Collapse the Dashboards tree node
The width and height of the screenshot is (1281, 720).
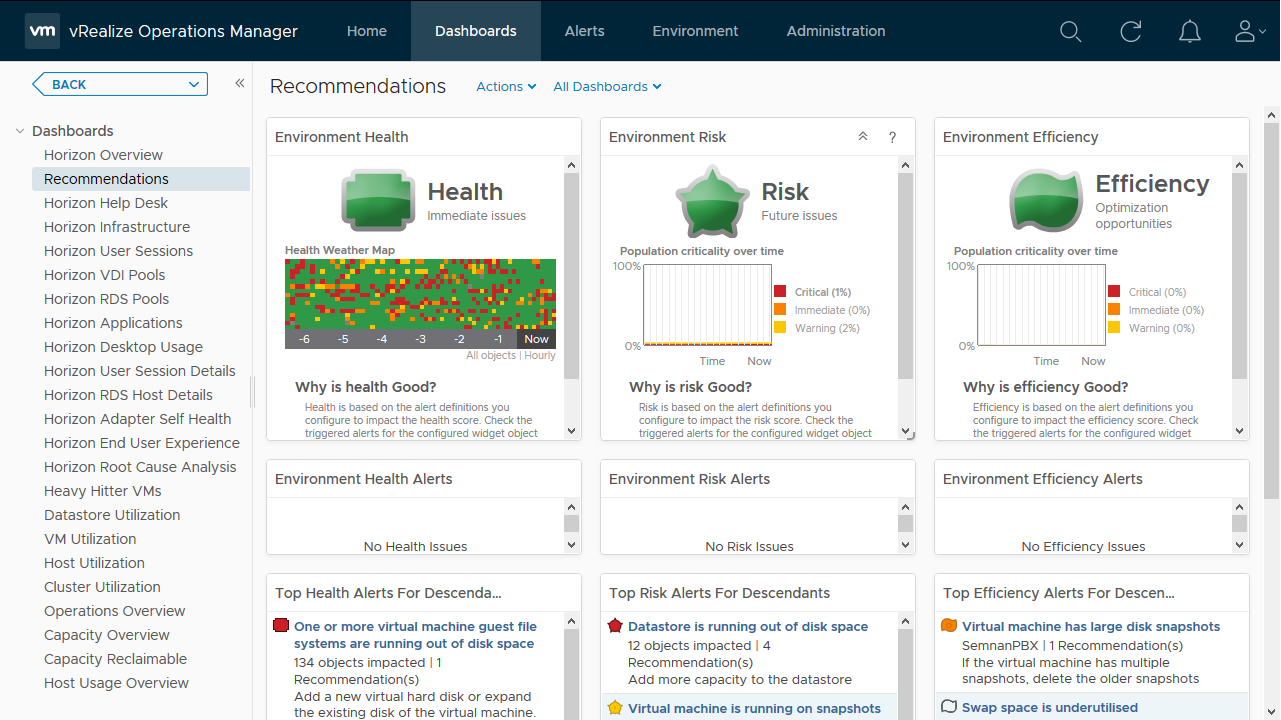pyautogui.click(x=20, y=131)
